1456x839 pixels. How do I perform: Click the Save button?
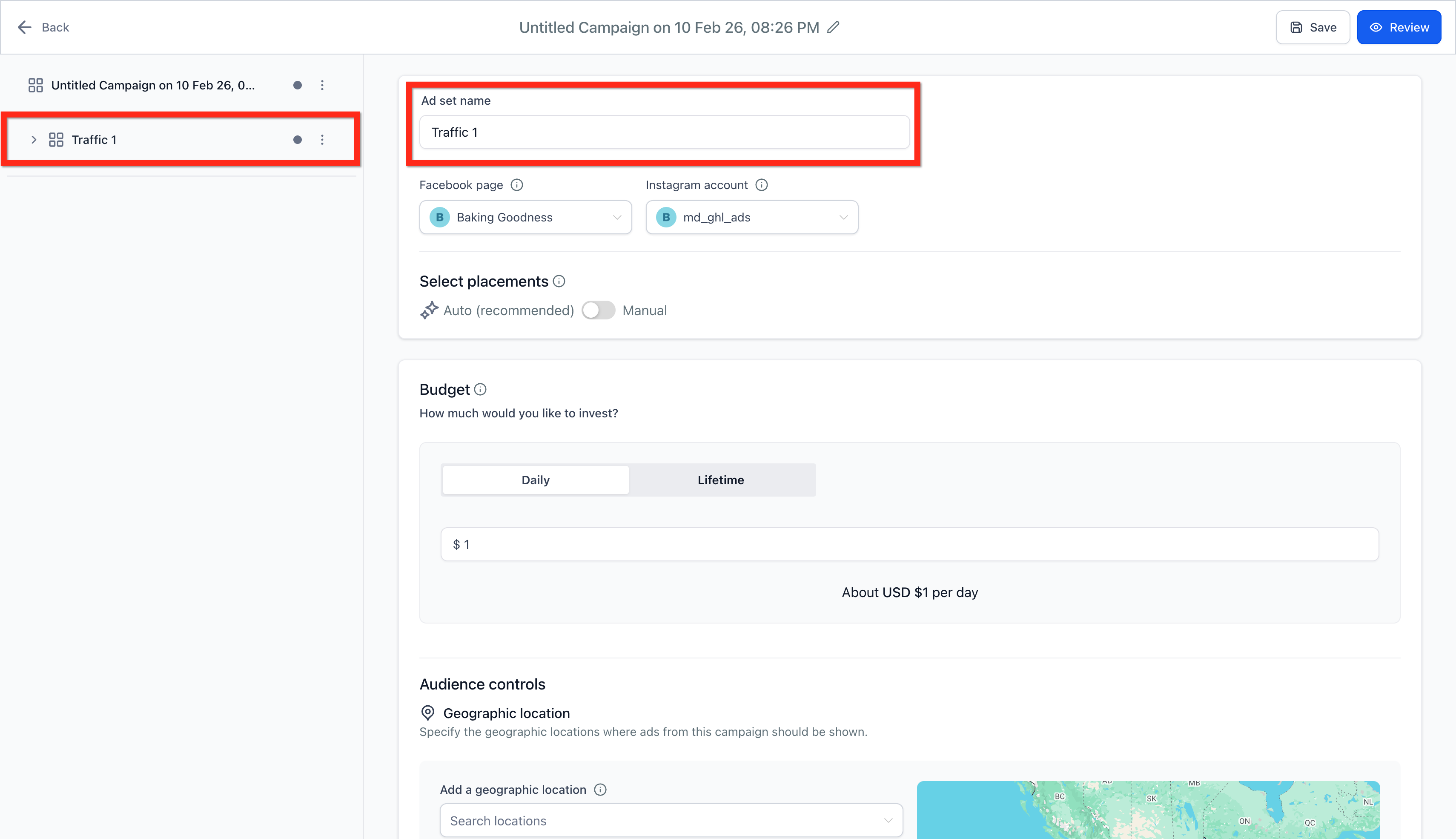[x=1313, y=28]
